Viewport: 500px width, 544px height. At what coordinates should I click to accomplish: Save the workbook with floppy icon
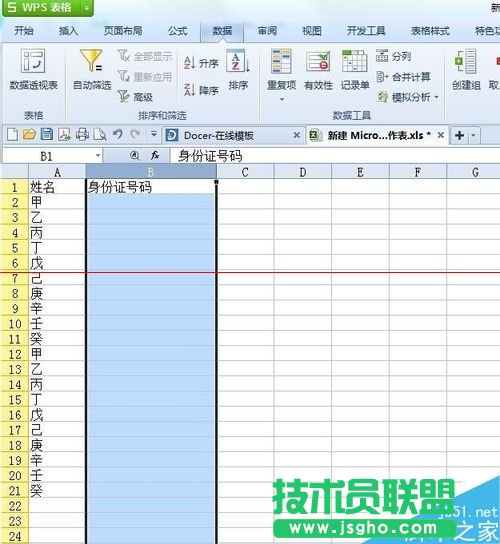point(47,134)
